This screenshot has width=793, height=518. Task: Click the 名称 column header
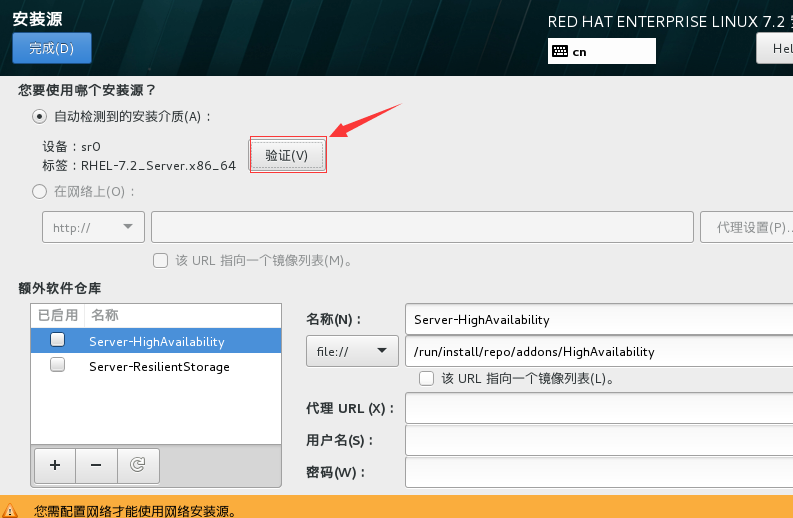pos(183,315)
